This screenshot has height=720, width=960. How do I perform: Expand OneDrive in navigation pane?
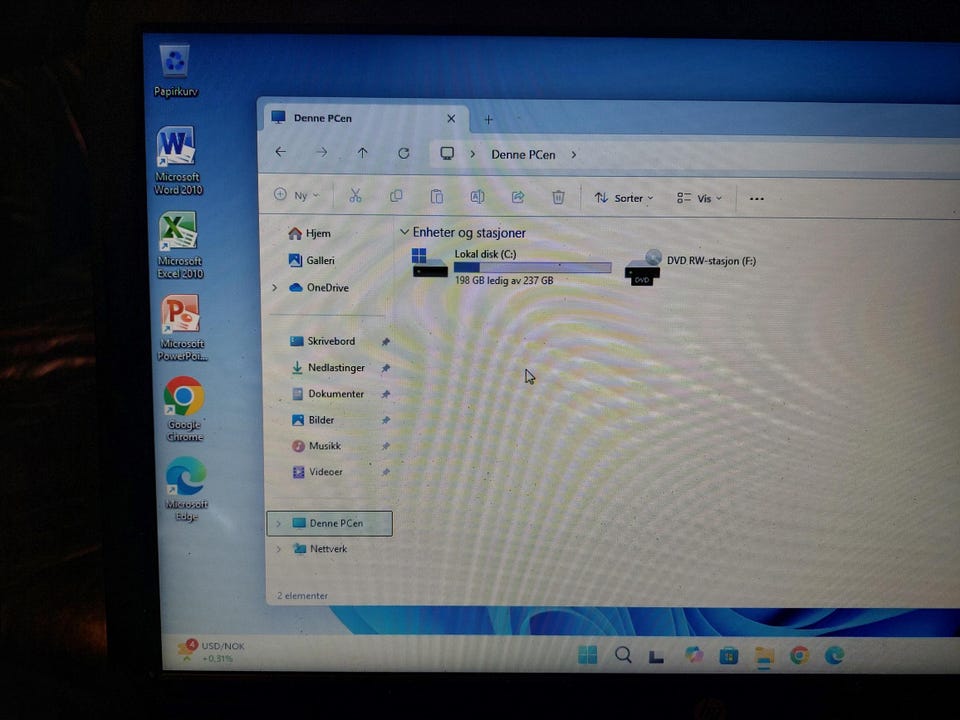pyautogui.click(x=275, y=287)
